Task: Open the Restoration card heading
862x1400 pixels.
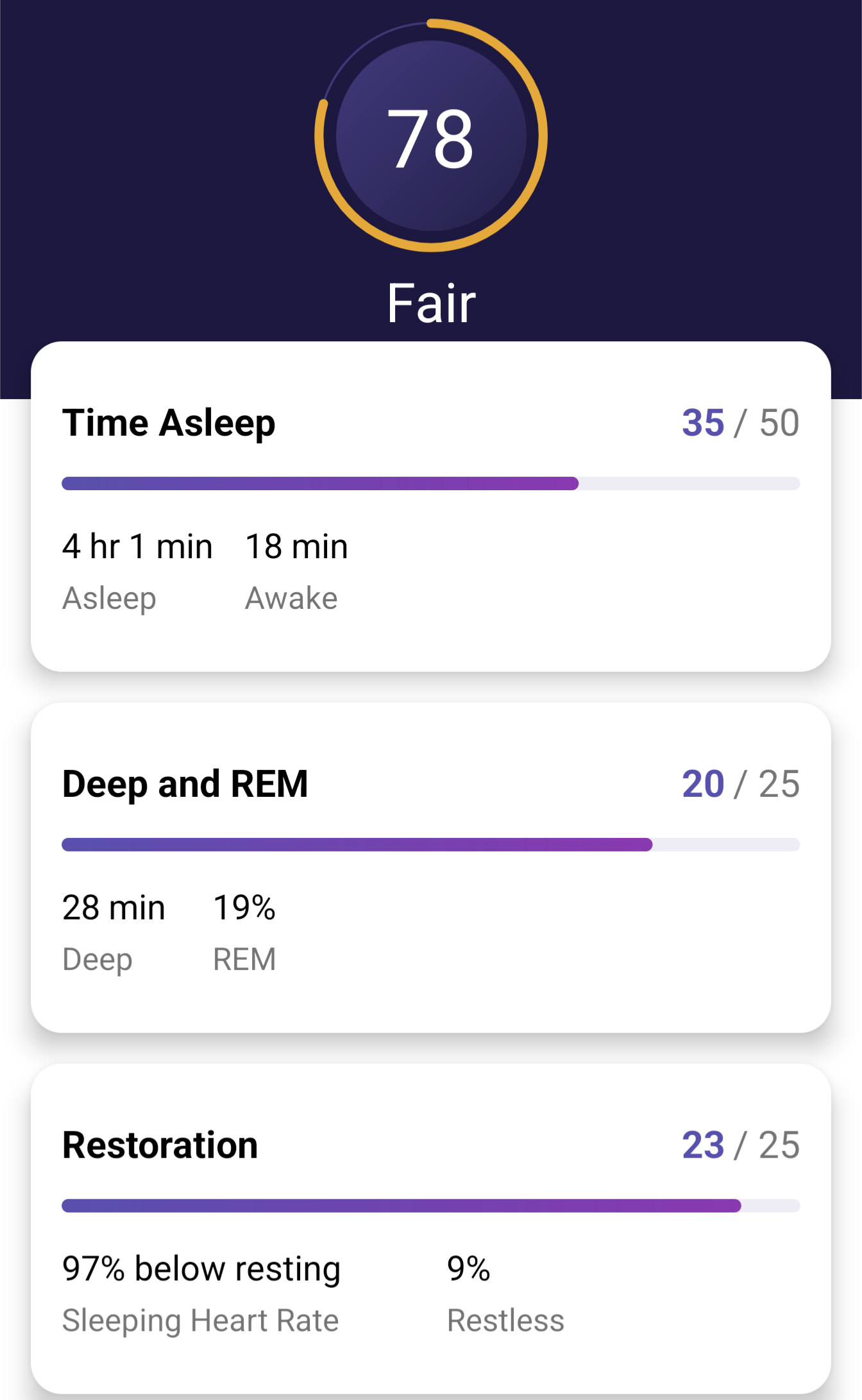Action: click(x=160, y=1145)
